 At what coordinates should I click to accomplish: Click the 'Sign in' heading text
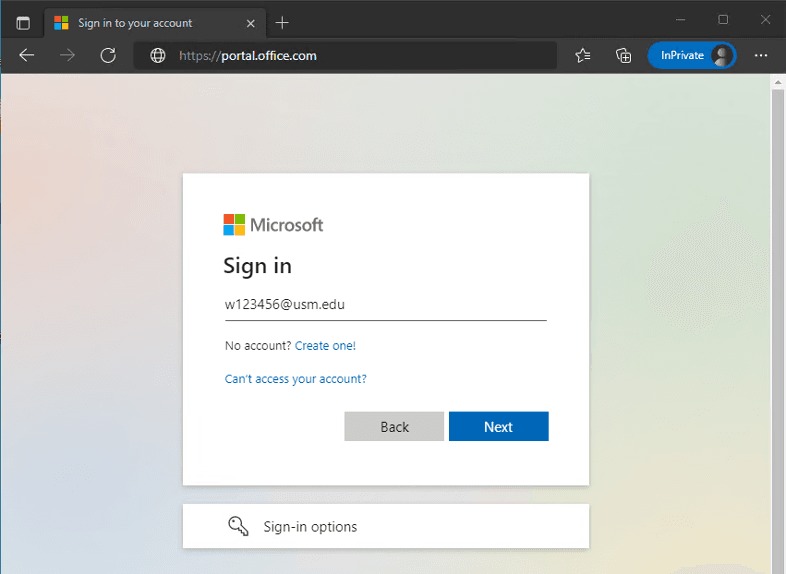257,266
